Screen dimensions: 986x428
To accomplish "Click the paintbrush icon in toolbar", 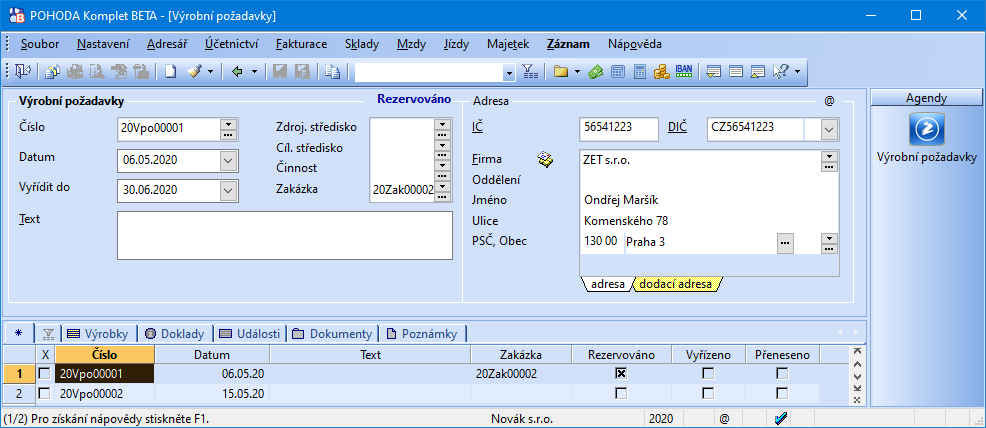I will 195,72.
